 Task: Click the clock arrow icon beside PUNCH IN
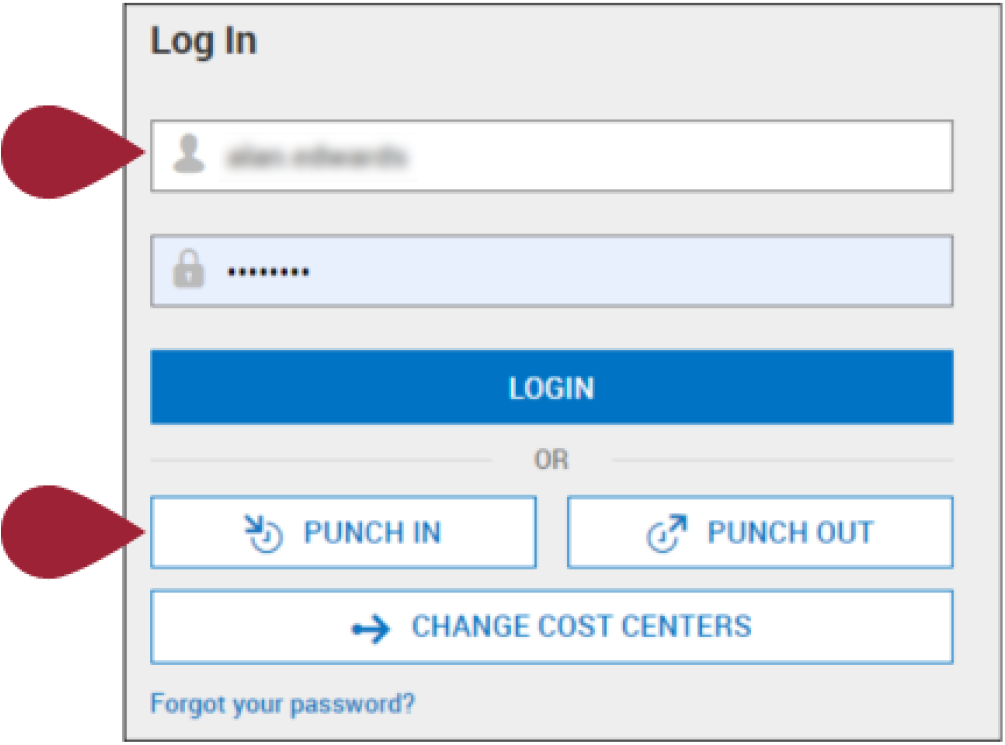(263, 533)
